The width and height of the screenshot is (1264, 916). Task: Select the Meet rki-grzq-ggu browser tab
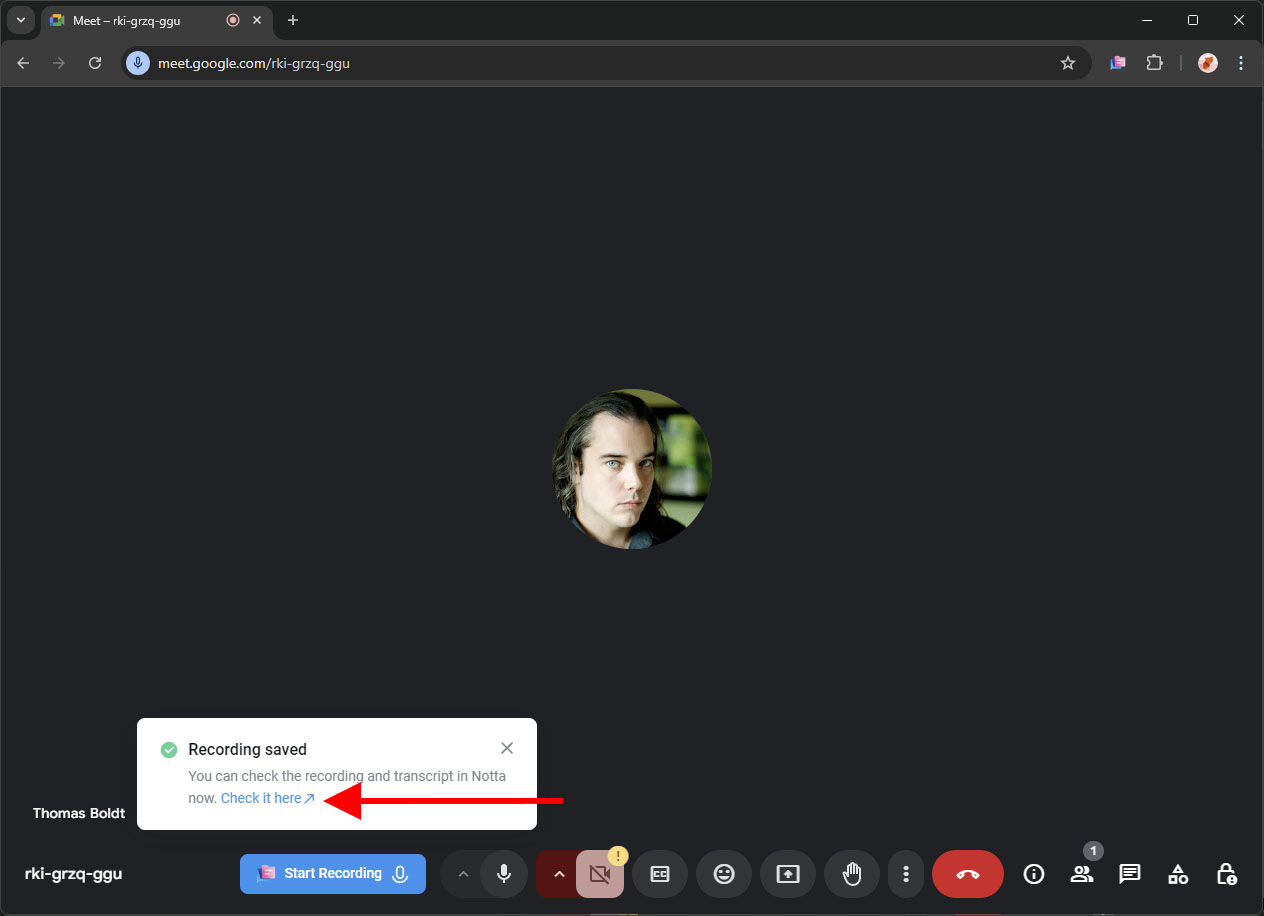pyautogui.click(x=157, y=20)
